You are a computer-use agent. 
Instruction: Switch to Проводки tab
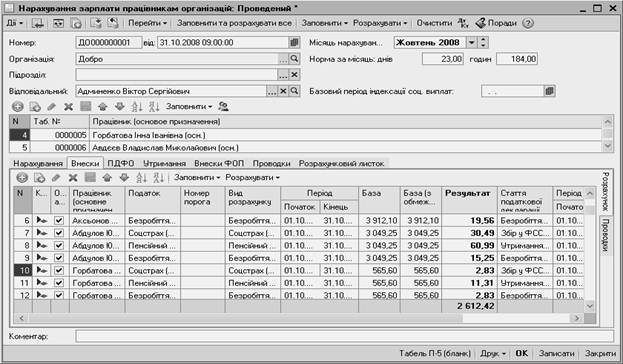(x=271, y=163)
